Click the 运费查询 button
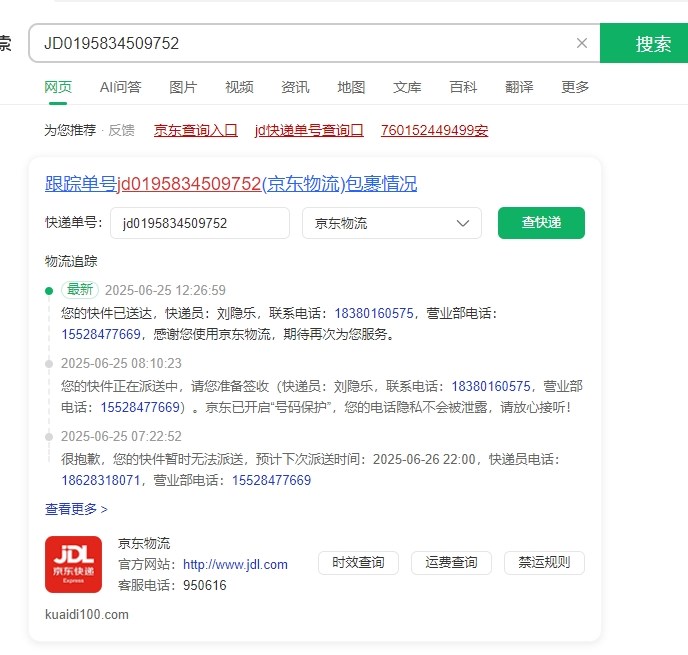 click(451, 562)
